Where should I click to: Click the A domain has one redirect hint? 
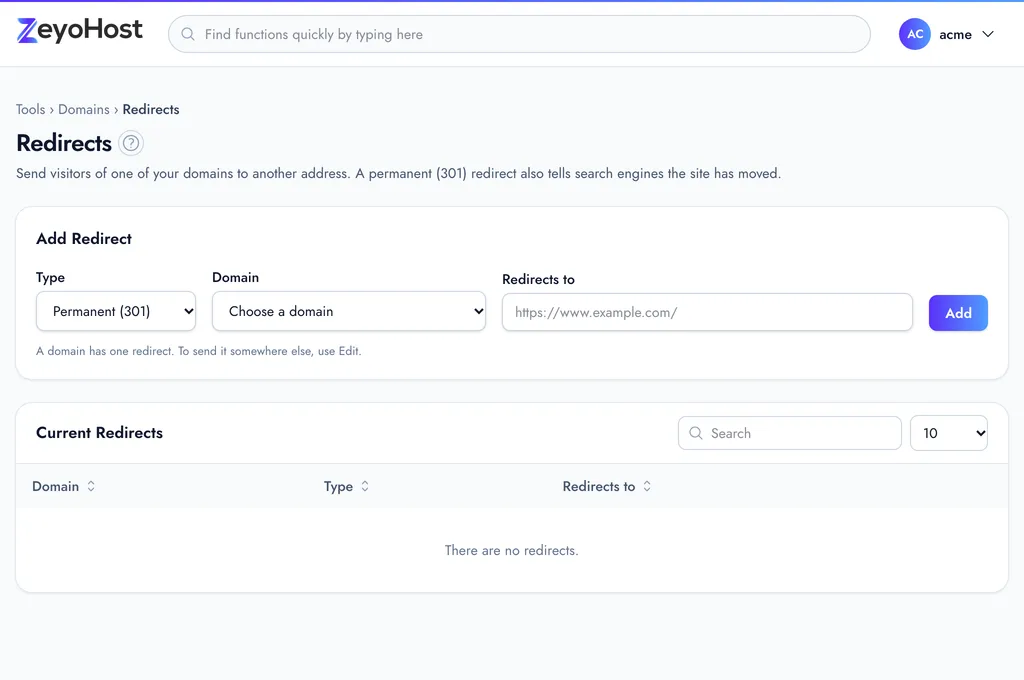tap(199, 351)
